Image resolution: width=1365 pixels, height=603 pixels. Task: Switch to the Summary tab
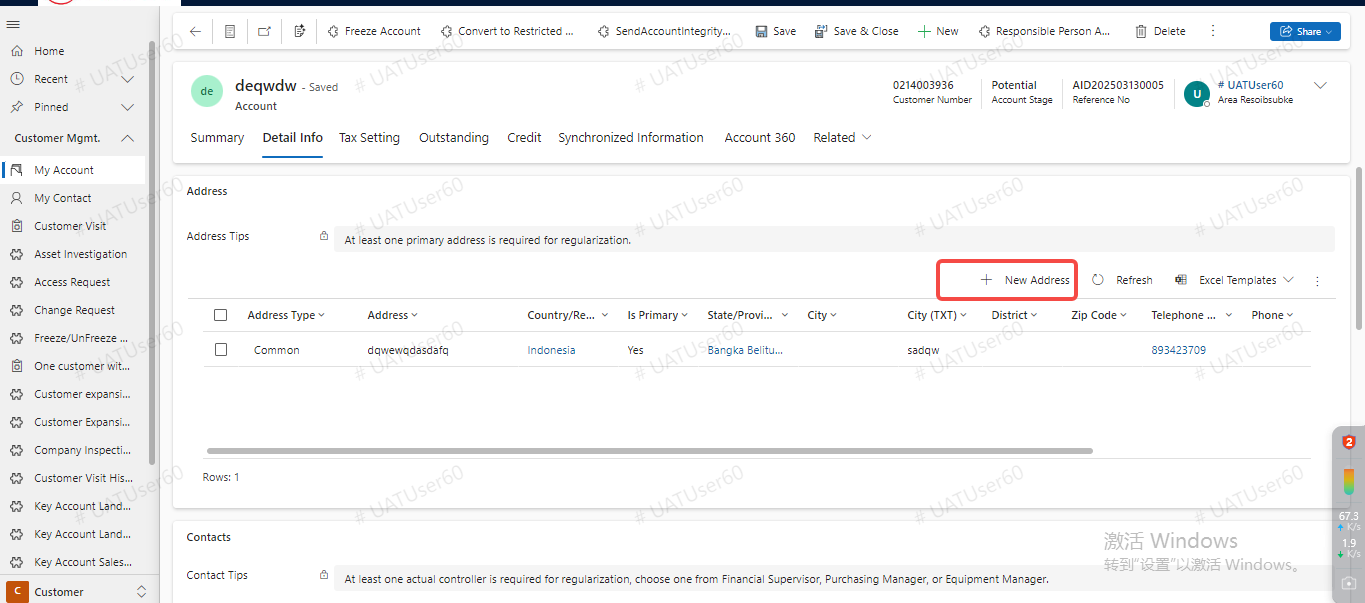point(217,138)
